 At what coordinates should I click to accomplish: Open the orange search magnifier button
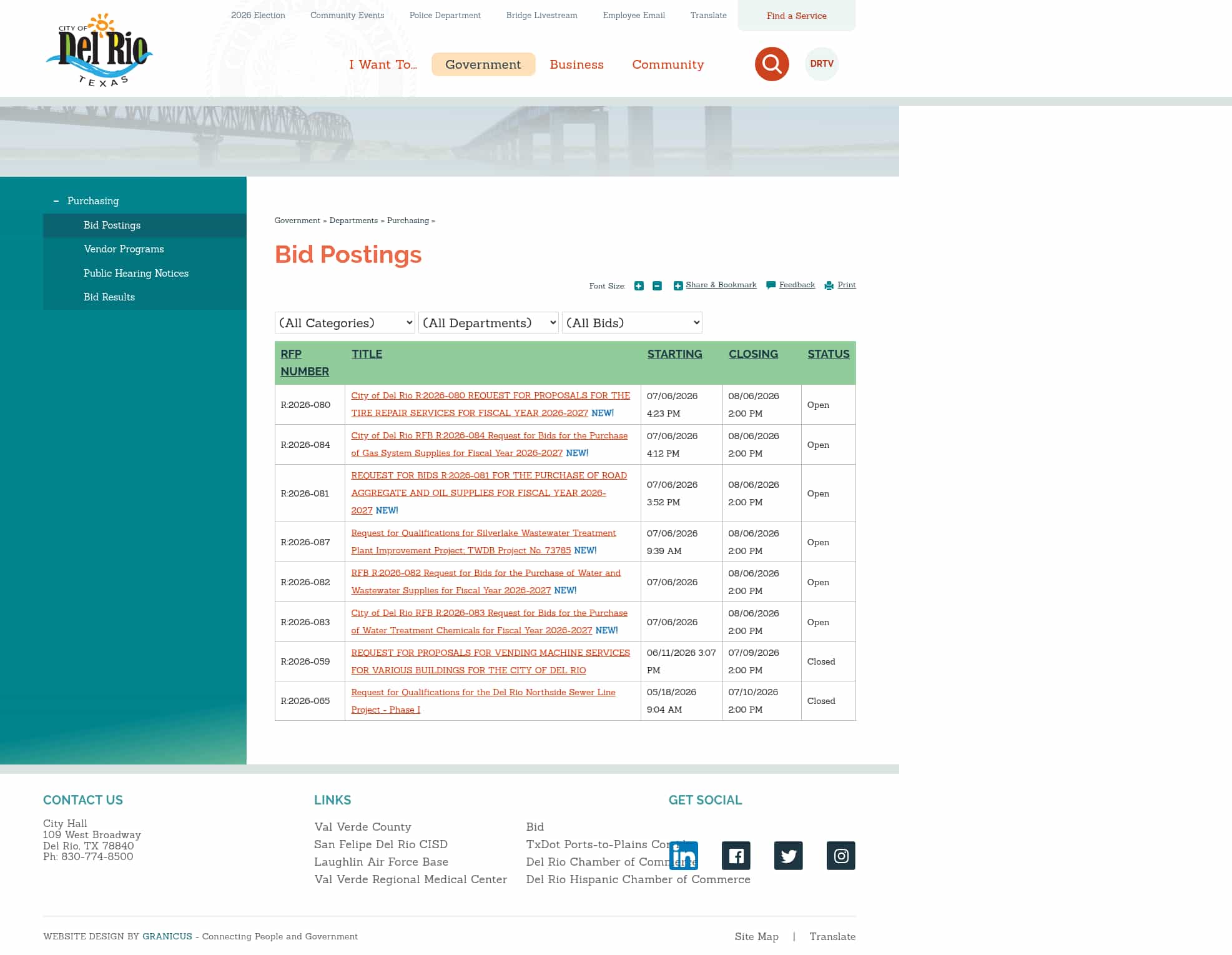[x=772, y=64]
